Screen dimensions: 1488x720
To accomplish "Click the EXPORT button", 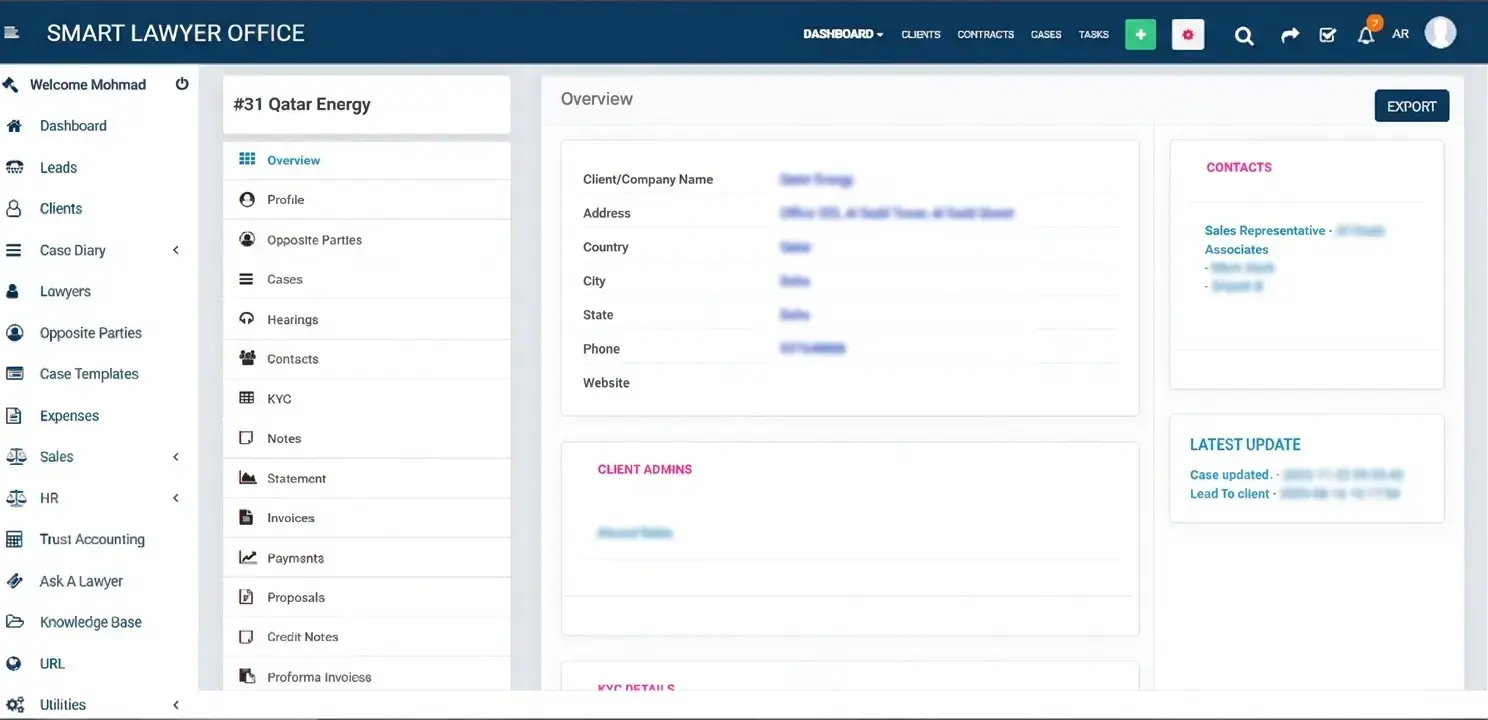I will tap(1411, 106).
